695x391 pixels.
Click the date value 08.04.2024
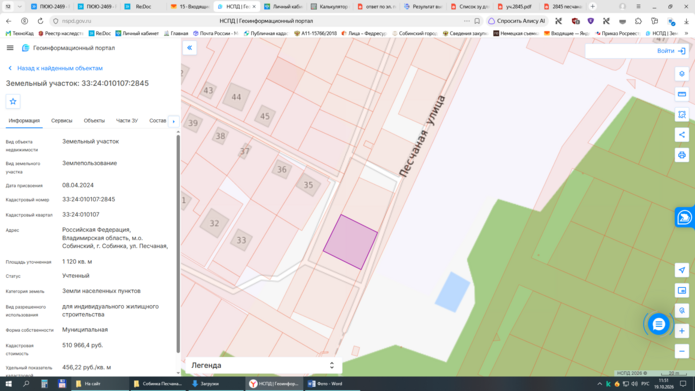point(78,185)
